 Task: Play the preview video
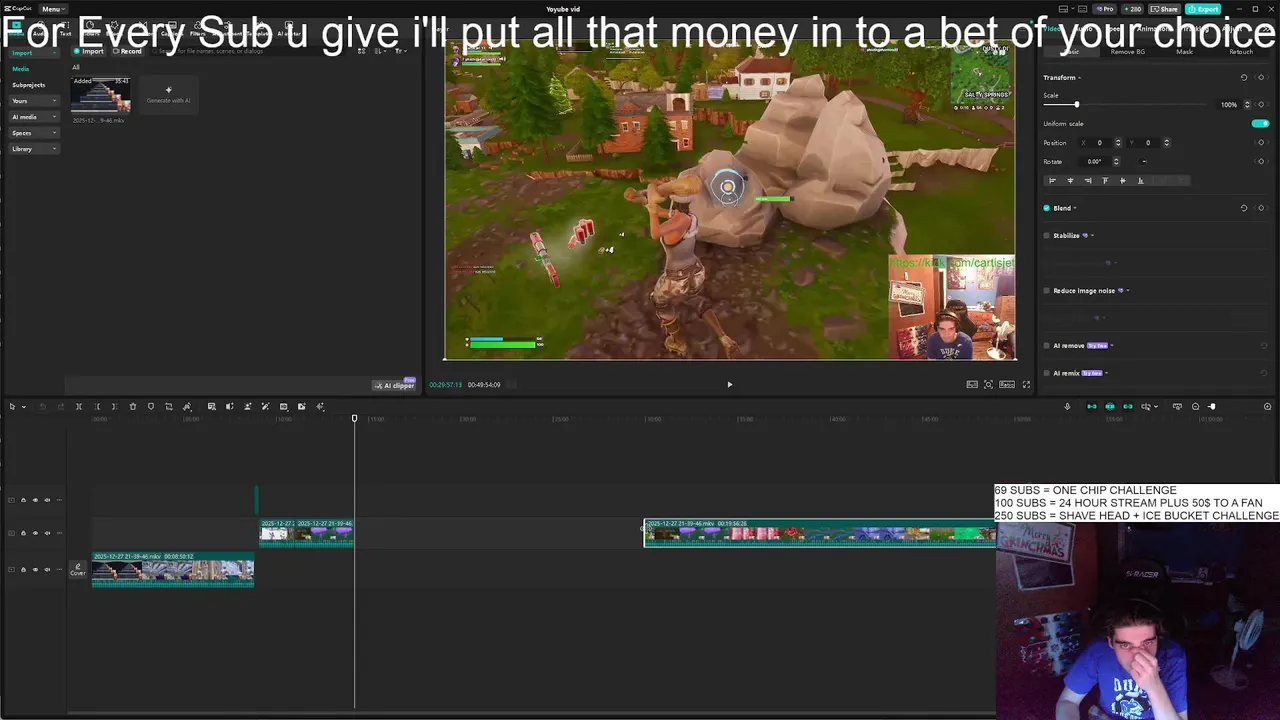pyautogui.click(x=729, y=384)
